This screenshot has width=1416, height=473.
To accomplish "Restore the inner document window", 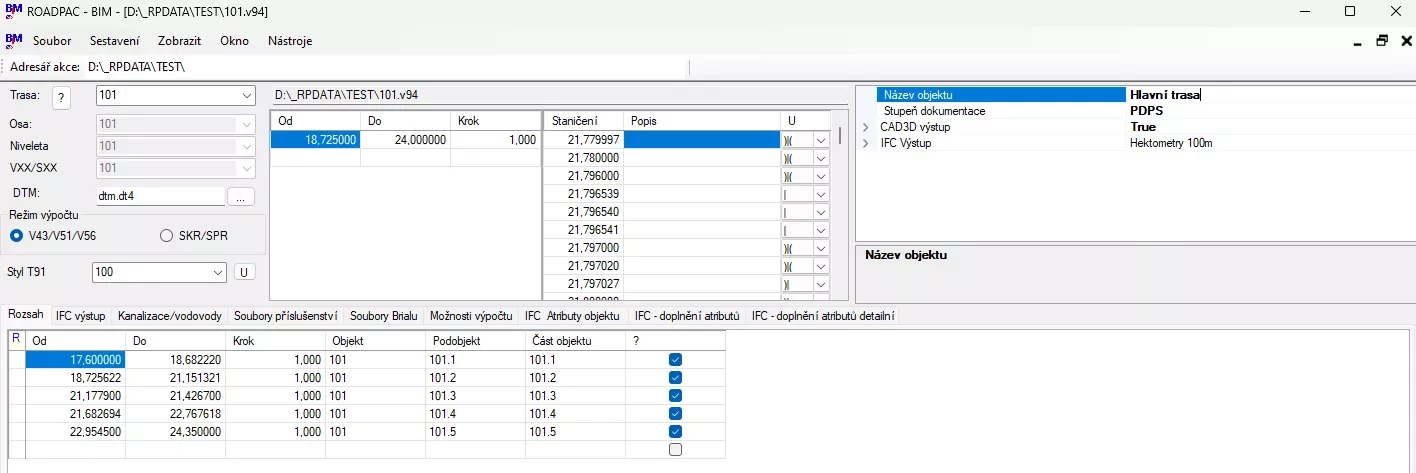I will (x=1382, y=41).
